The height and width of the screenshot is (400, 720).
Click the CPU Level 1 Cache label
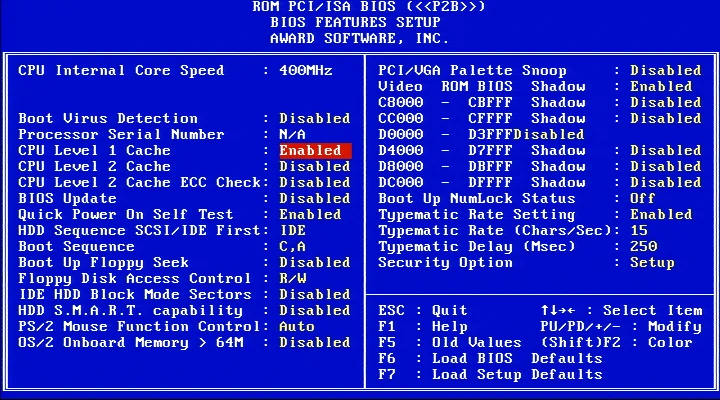94,151
